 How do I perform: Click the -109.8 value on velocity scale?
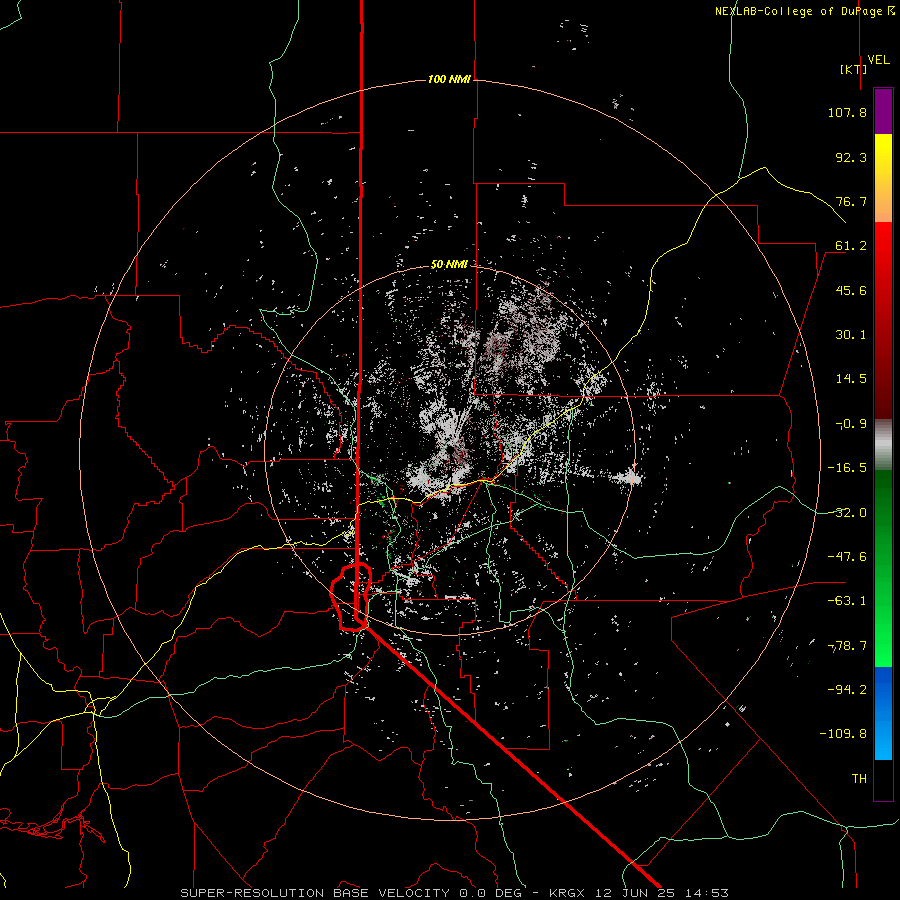pos(843,734)
